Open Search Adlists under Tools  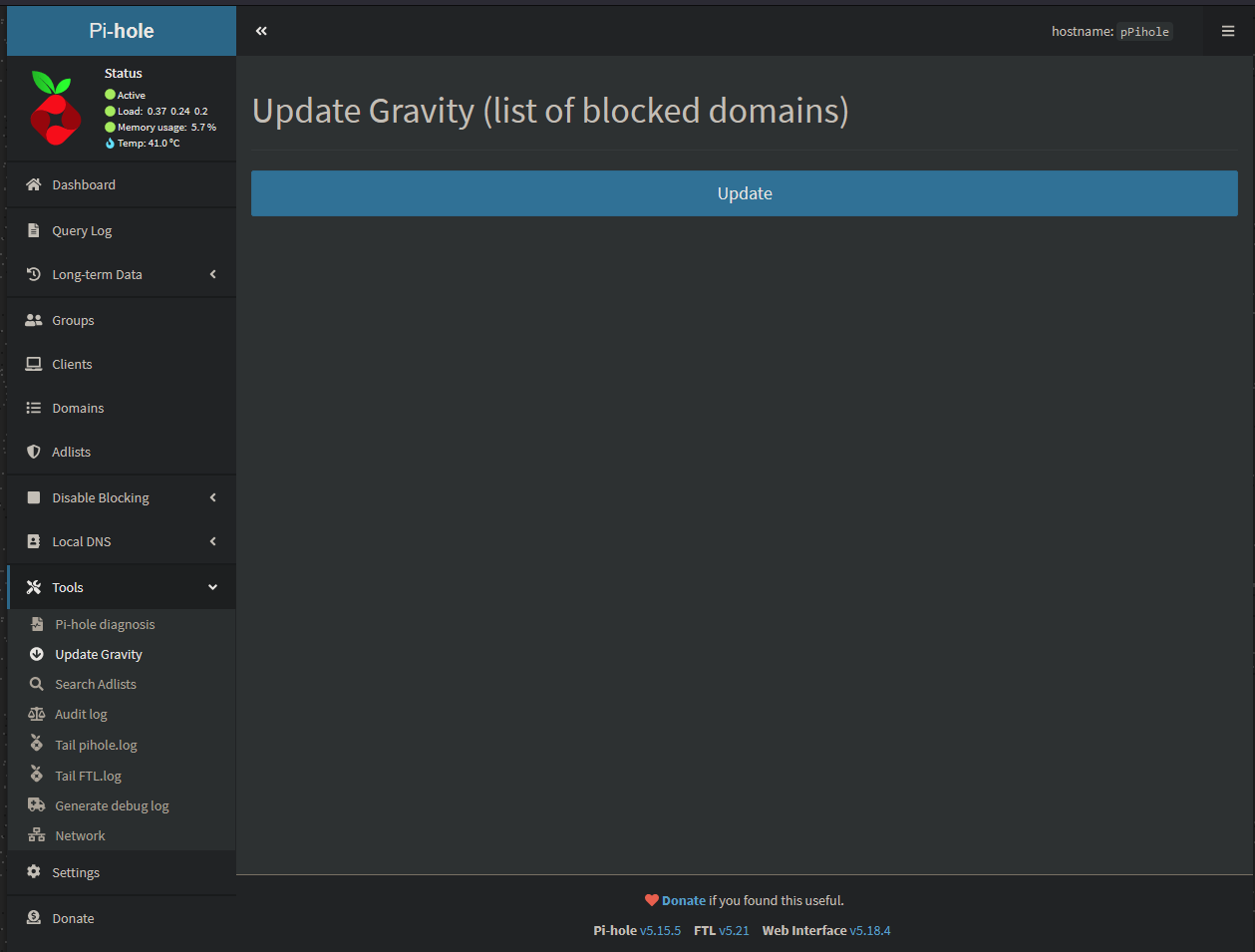pyautogui.click(x=96, y=684)
